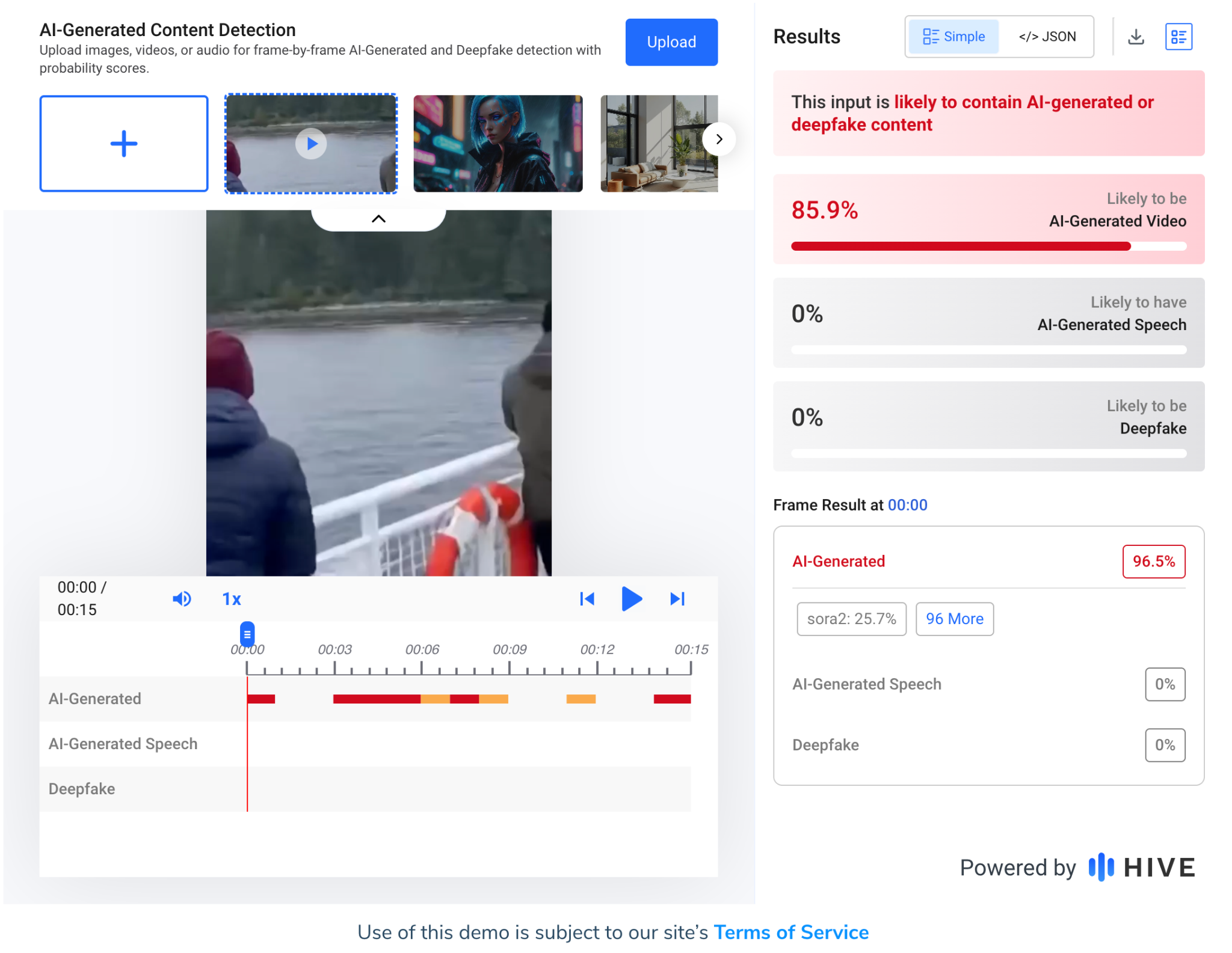Click the 00:06 timeline marker

(x=422, y=649)
